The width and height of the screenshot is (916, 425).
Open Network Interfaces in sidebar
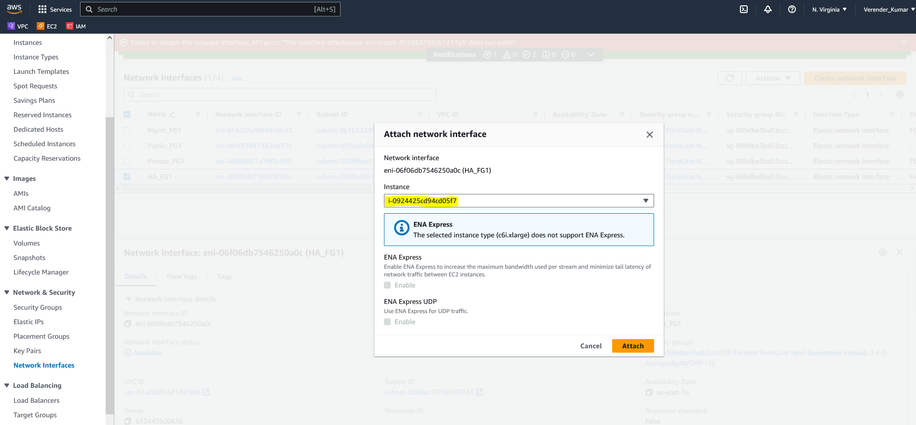coord(44,365)
